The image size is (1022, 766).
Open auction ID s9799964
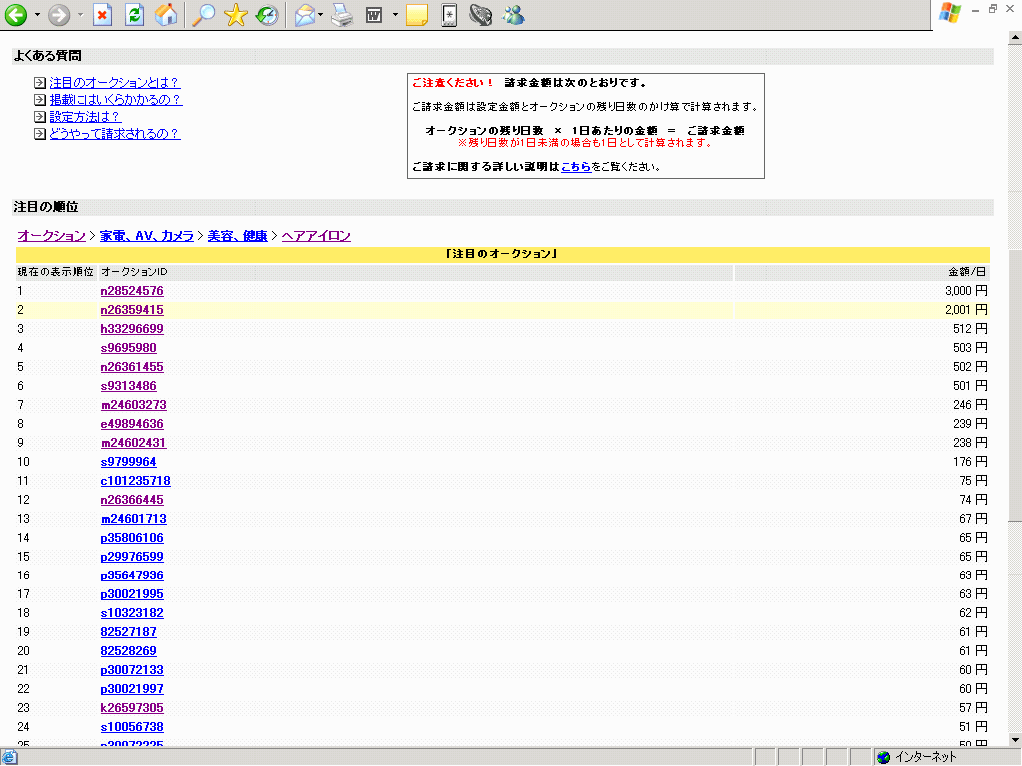click(x=128, y=462)
